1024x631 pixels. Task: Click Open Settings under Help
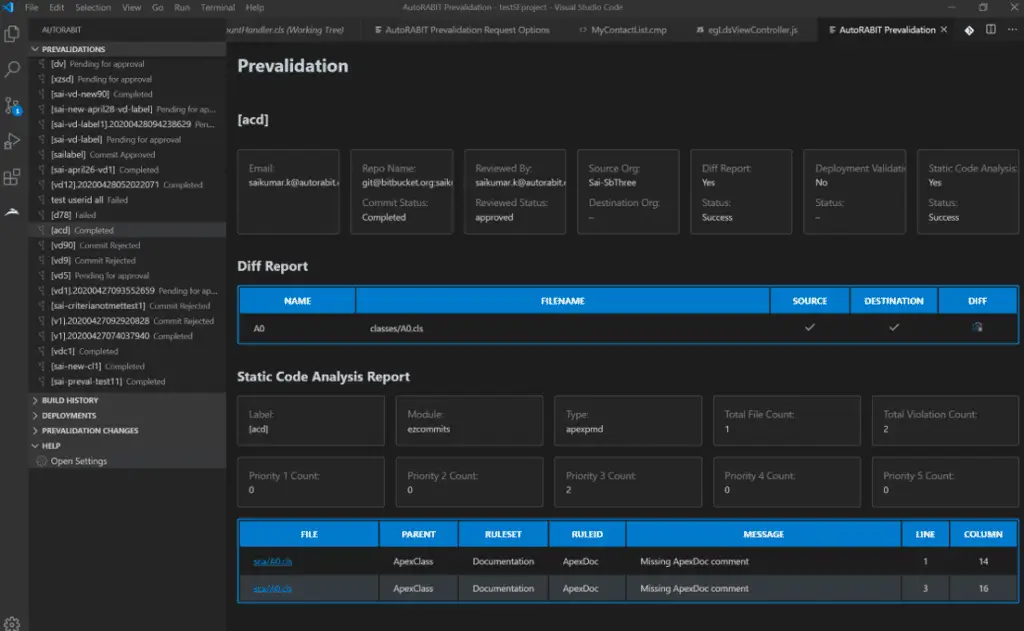click(x=78, y=461)
